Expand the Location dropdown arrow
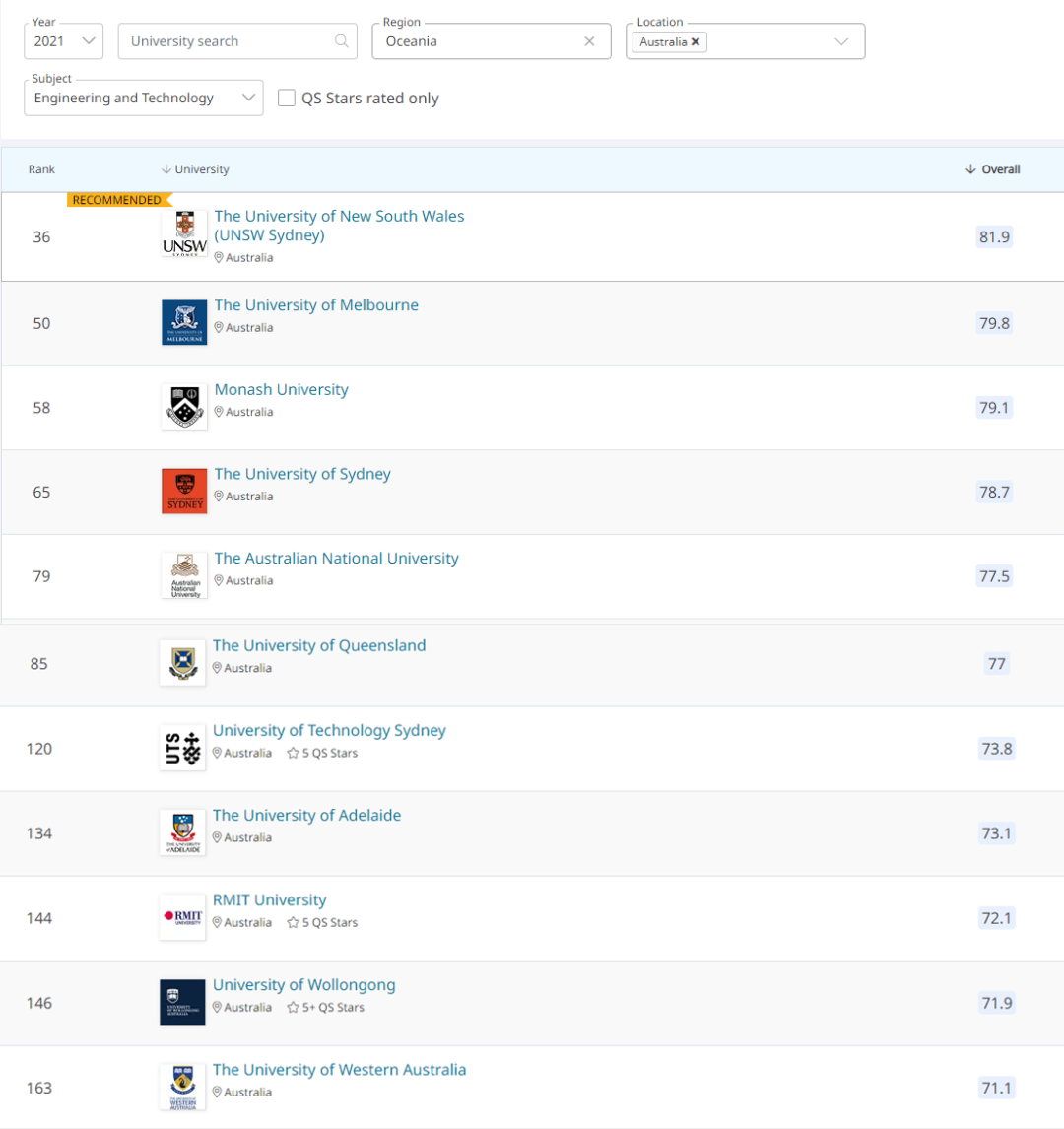The image size is (1064, 1129). (840, 41)
